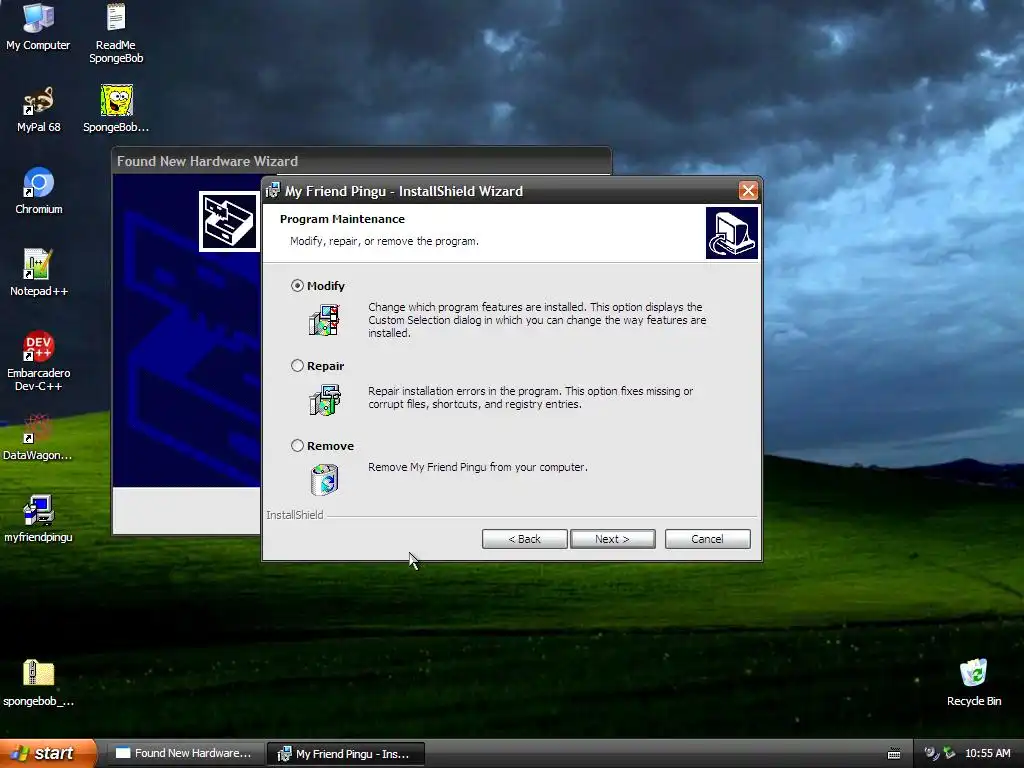Launch Embarcadero Dev-C++ shortcut
Screen dimensions: 1024x768
[39, 361]
